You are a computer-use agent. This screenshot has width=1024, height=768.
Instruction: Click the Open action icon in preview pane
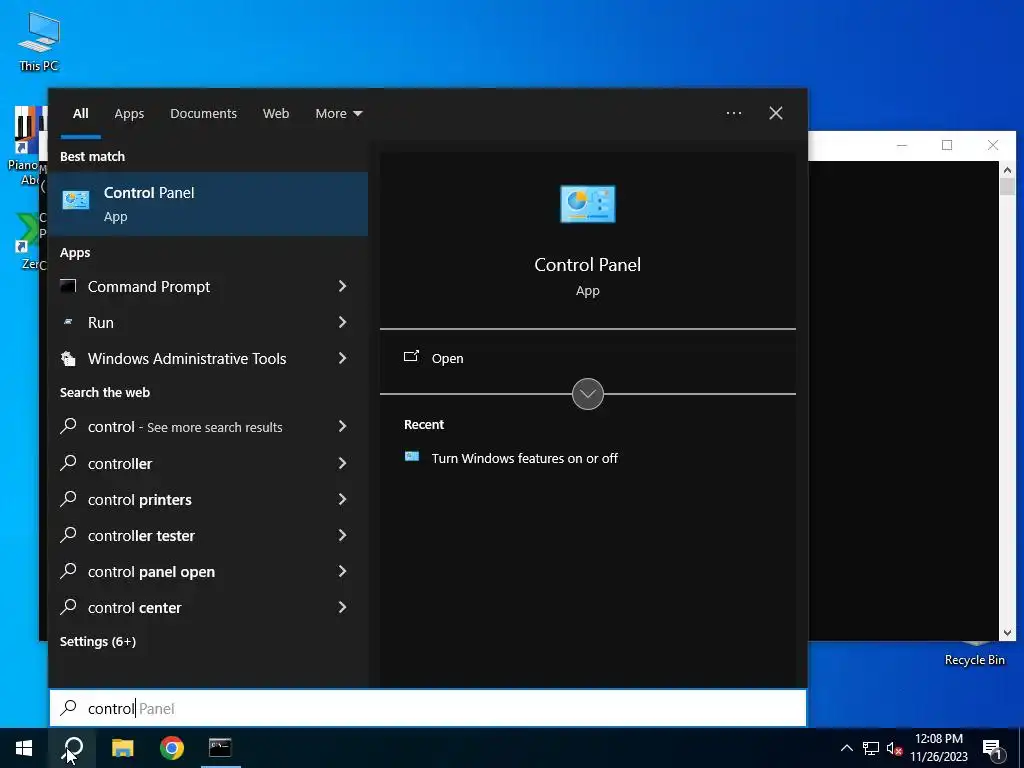pos(411,357)
